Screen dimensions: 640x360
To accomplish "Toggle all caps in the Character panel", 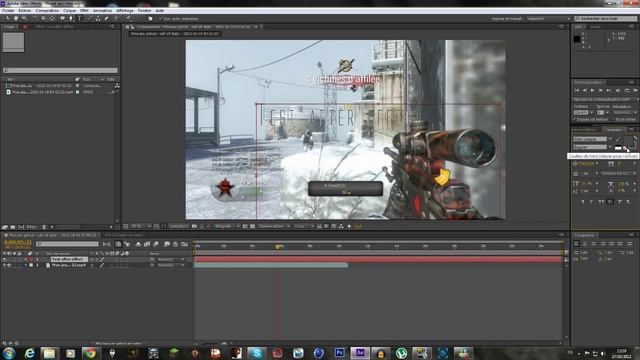I will click(601, 202).
